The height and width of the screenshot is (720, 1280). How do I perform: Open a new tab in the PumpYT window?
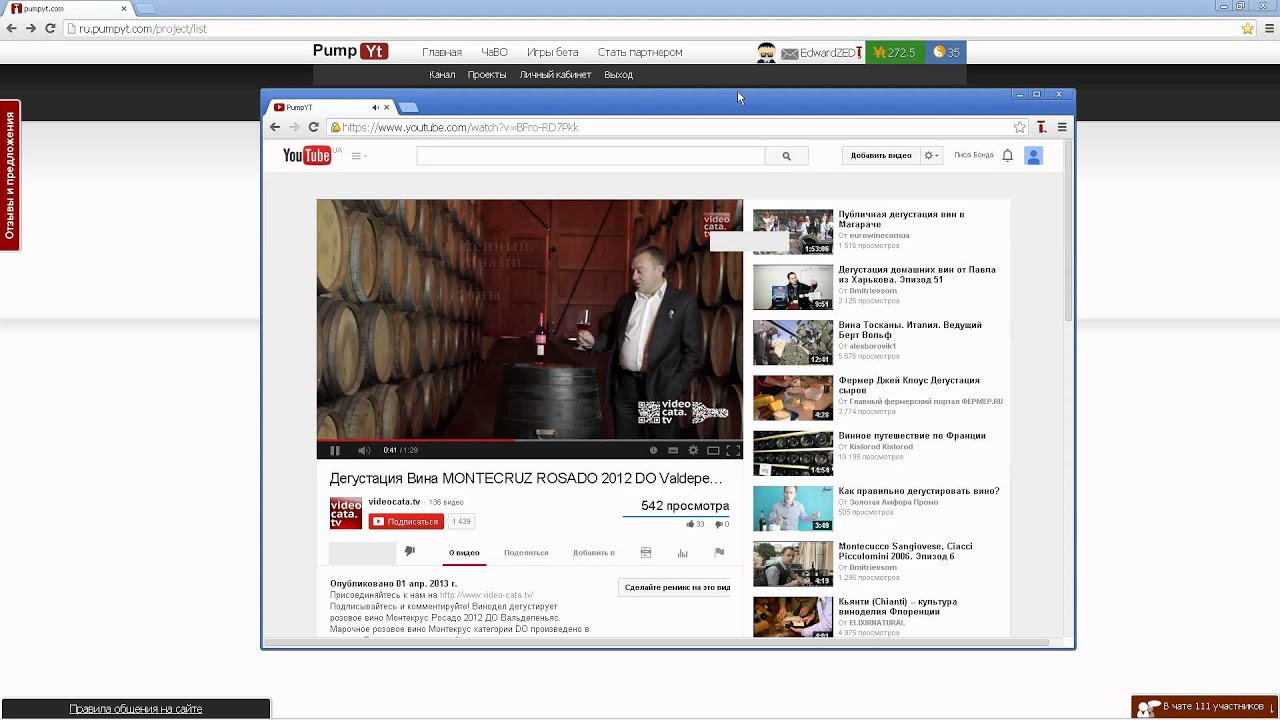[x=408, y=107]
